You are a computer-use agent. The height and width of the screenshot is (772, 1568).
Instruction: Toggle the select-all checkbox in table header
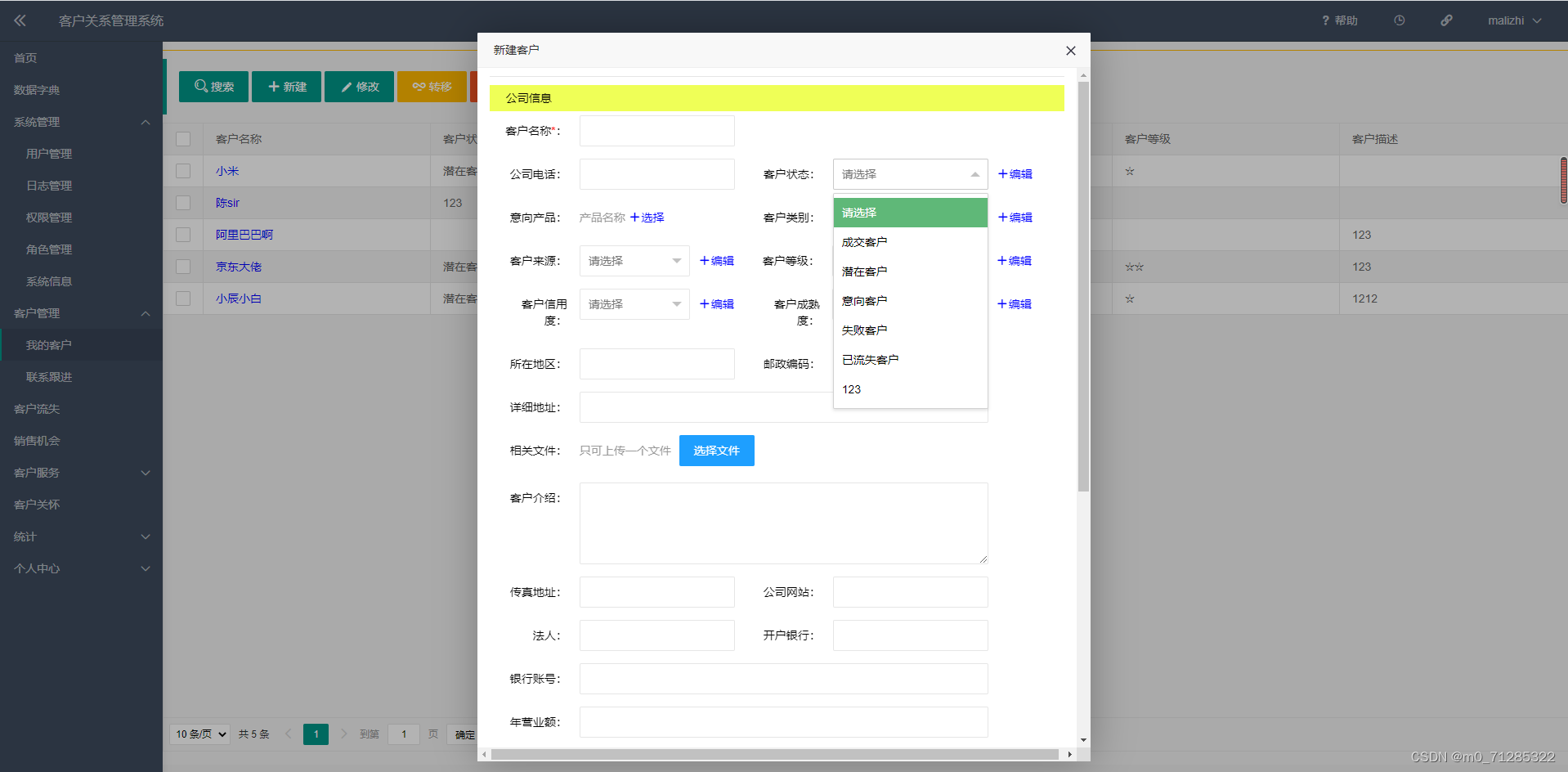(183, 138)
